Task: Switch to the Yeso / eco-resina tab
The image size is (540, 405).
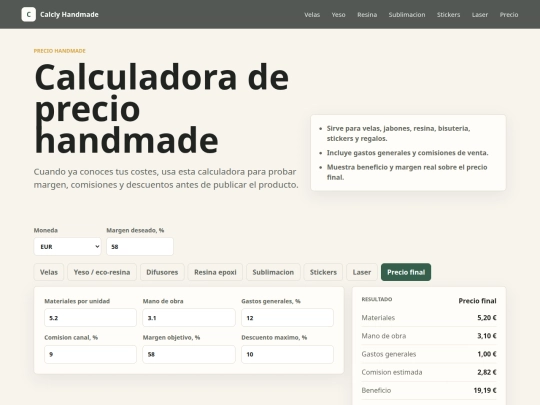Action: point(102,272)
